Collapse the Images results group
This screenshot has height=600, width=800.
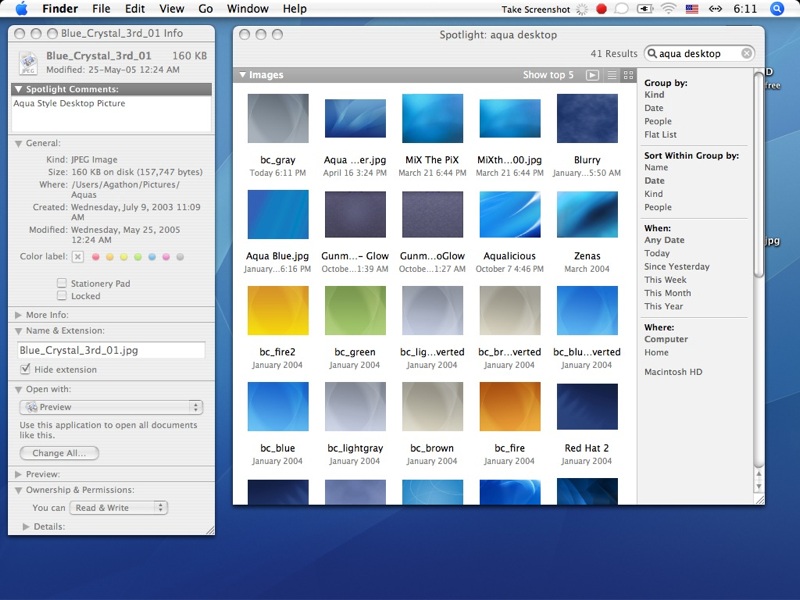pyautogui.click(x=242, y=75)
